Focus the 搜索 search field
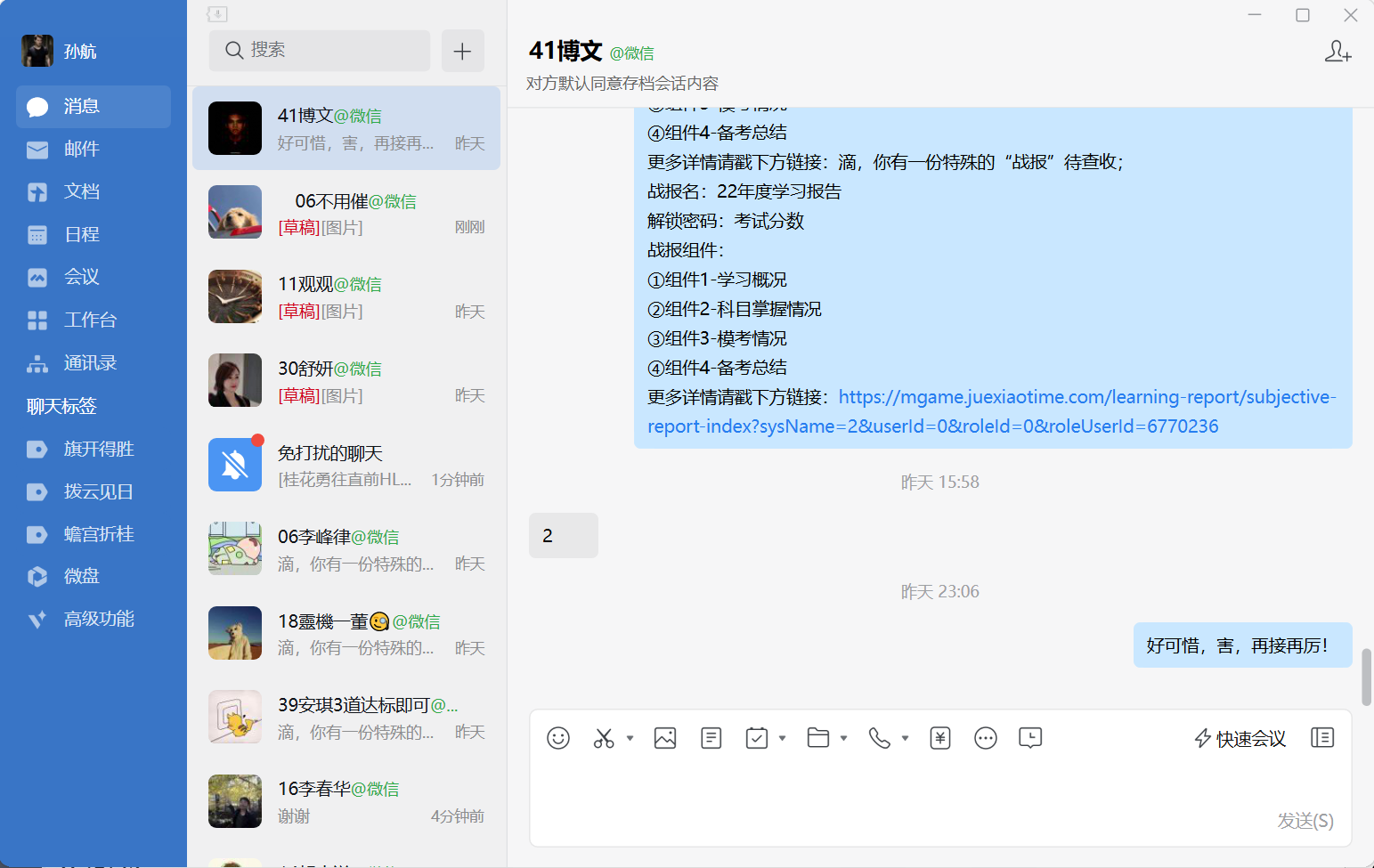Screen dimensions: 1374x868 click(x=320, y=51)
